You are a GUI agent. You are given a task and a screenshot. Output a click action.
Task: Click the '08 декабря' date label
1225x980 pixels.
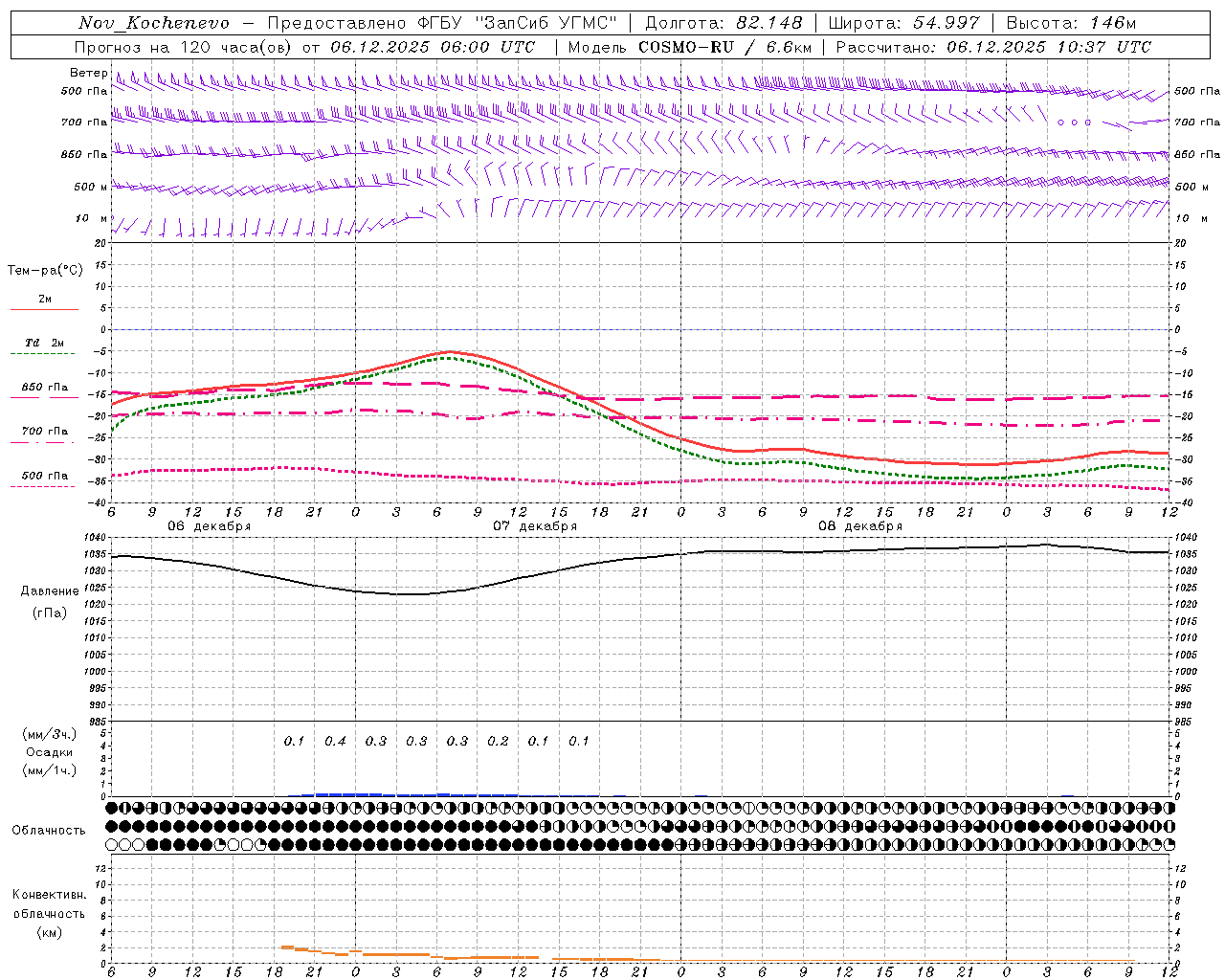click(x=860, y=526)
